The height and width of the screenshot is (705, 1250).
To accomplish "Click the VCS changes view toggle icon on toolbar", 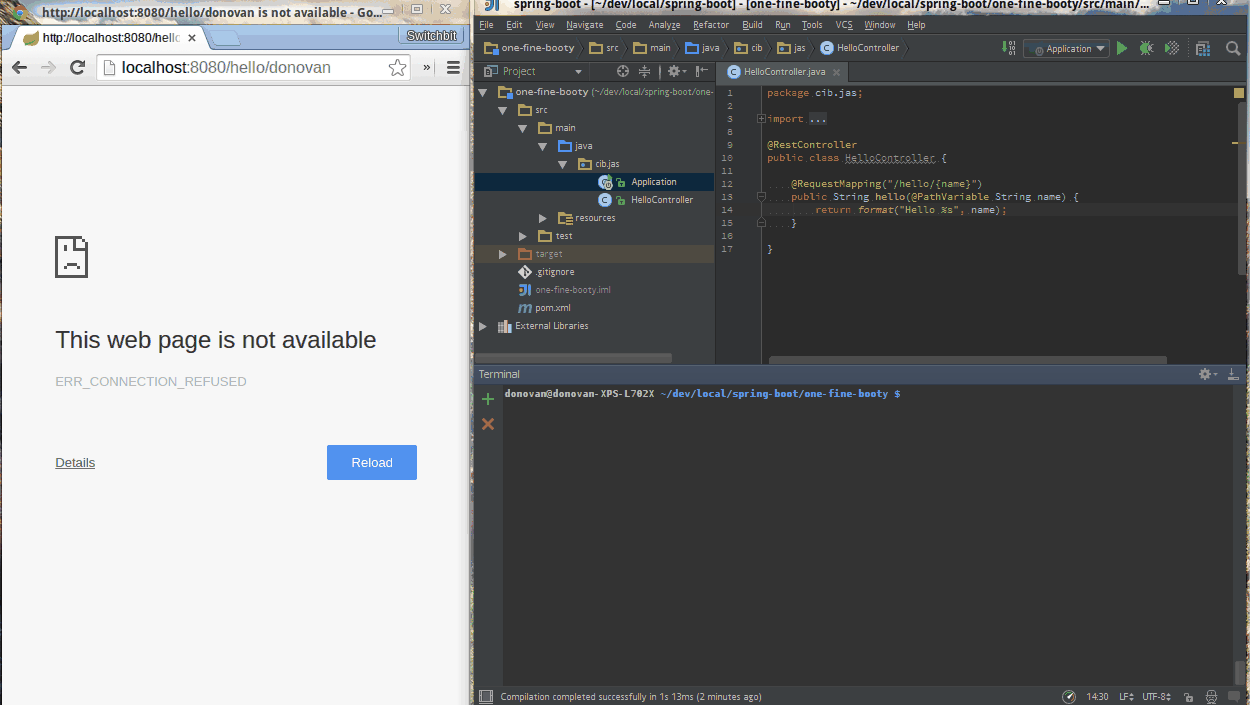I will (1203, 47).
